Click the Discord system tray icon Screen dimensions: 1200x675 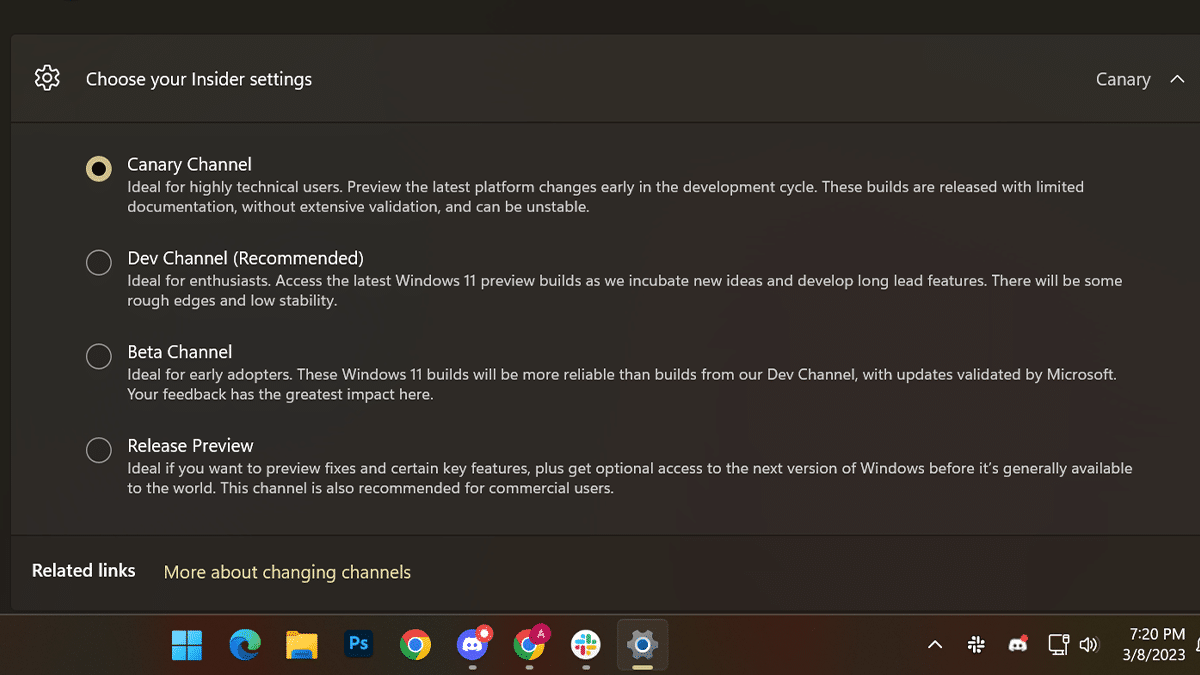point(1018,644)
